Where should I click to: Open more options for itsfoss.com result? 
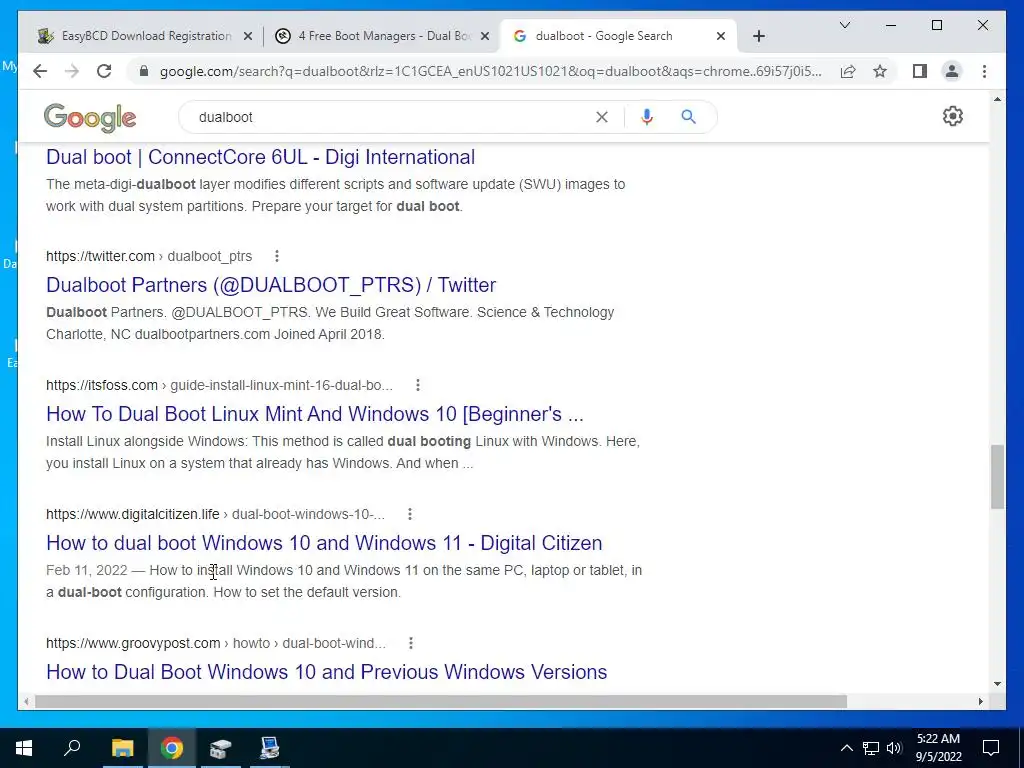pos(418,385)
